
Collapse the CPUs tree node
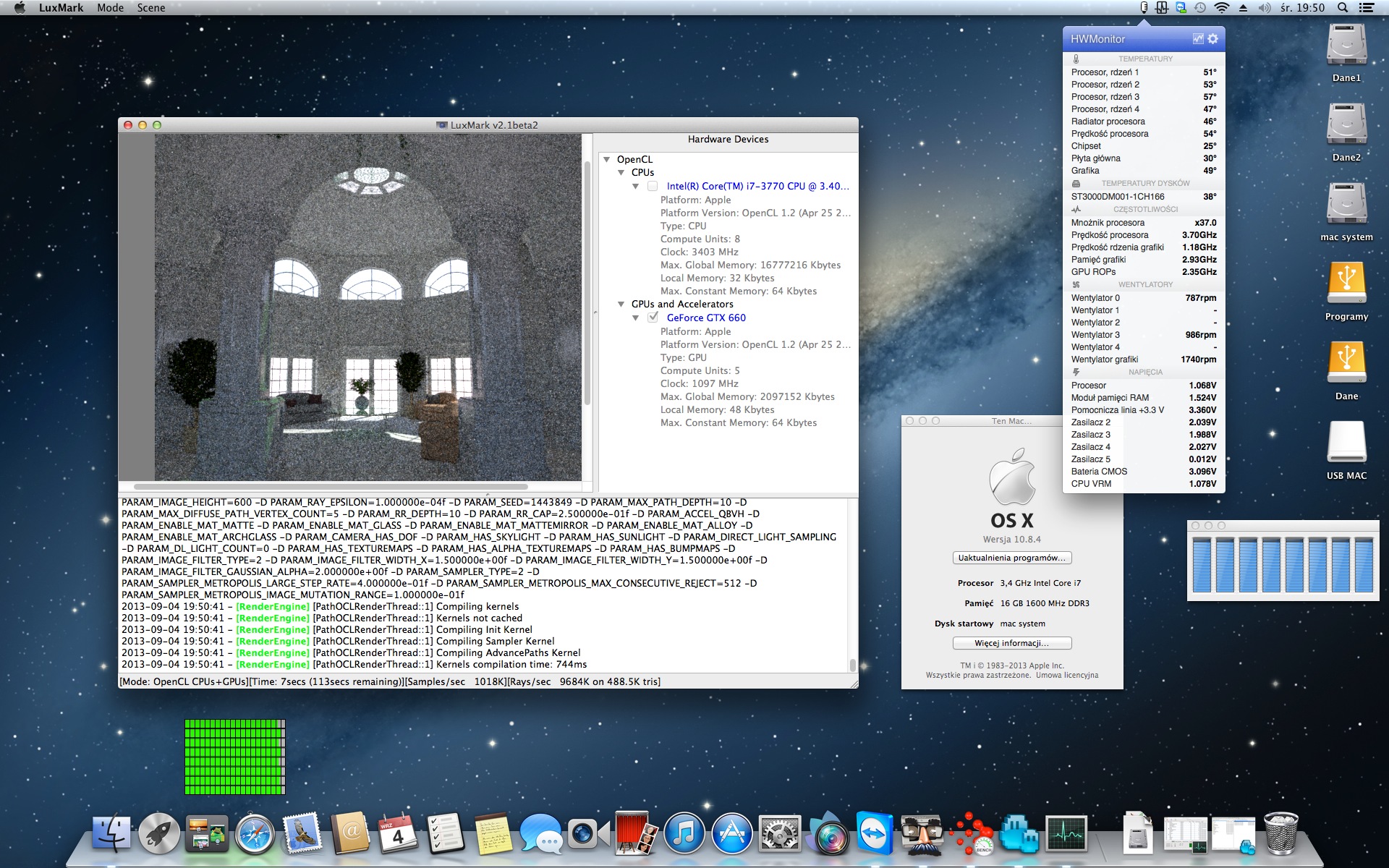pyautogui.click(x=621, y=172)
